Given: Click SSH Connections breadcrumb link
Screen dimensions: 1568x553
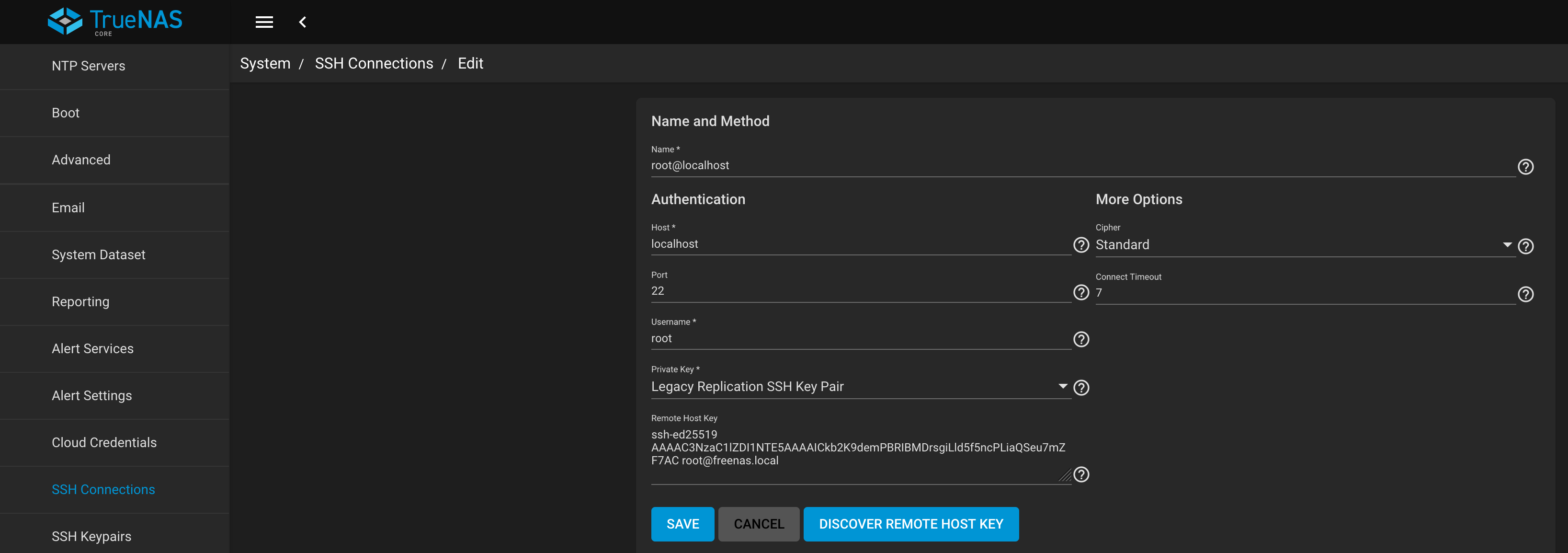Looking at the screenshot, I should pyautogui.click(x=374, y=63).
